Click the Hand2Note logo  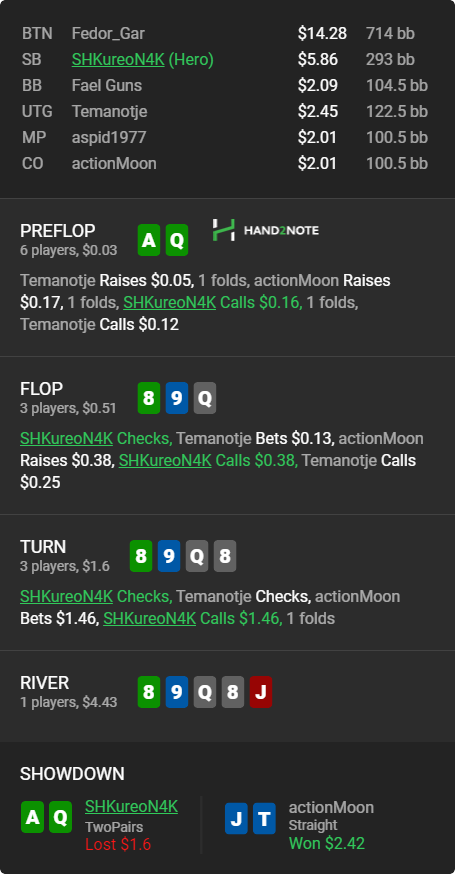click(265, 230)
